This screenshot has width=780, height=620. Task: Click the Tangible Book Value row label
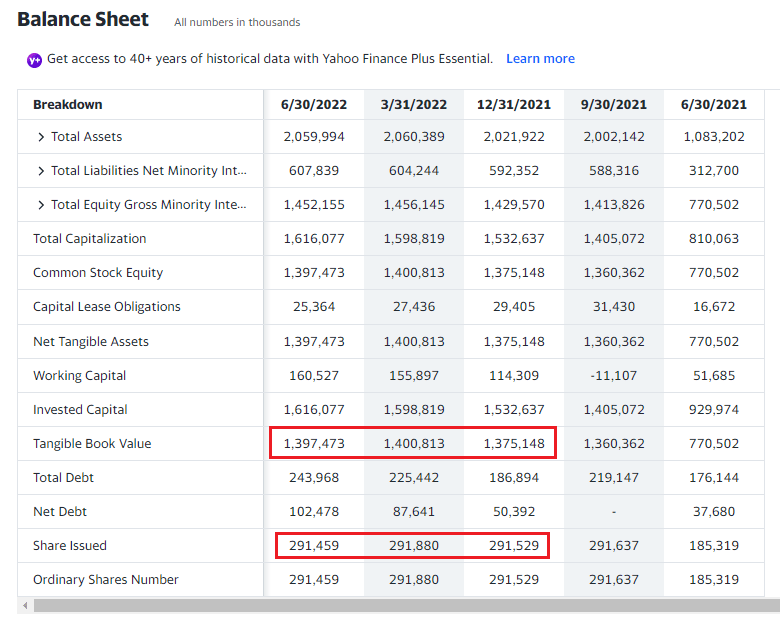tap(92, 444)
